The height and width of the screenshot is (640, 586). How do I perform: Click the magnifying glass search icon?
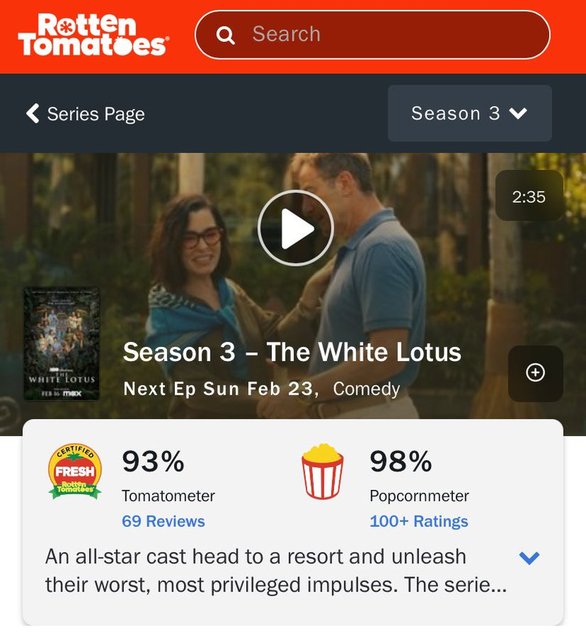(225, 35)
